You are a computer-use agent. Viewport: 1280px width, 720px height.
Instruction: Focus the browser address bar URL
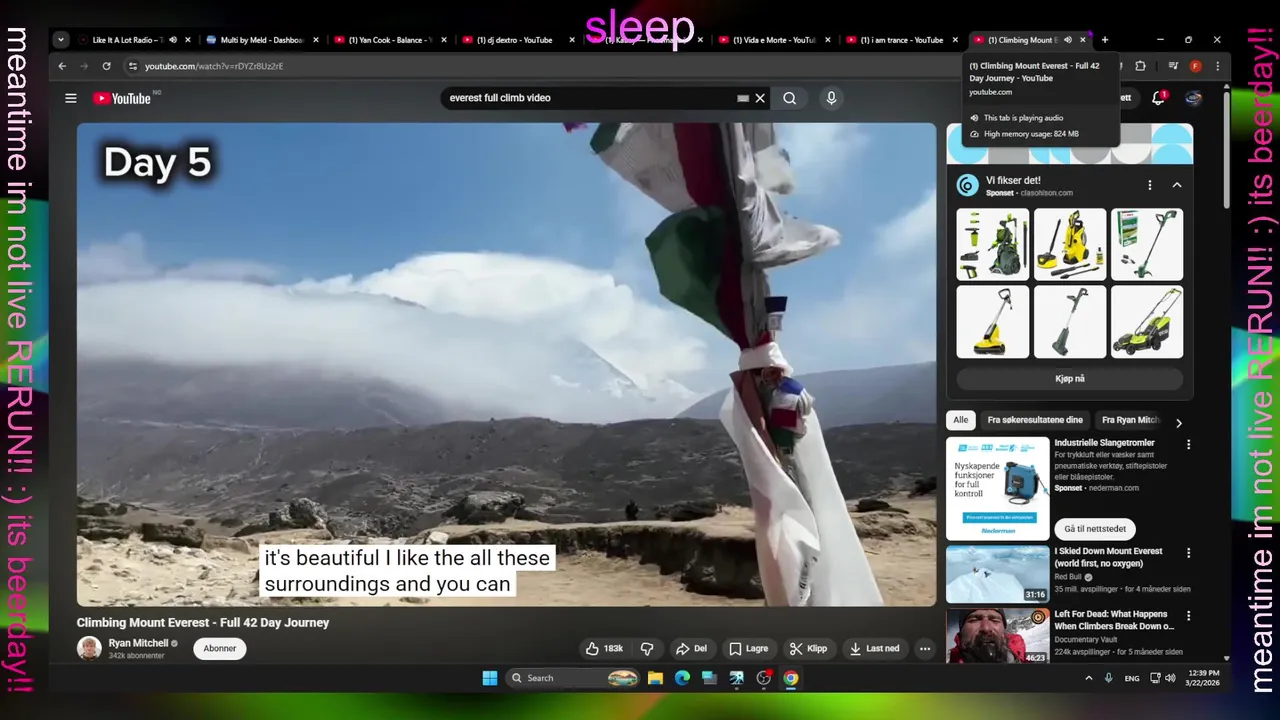pos(214,66)
